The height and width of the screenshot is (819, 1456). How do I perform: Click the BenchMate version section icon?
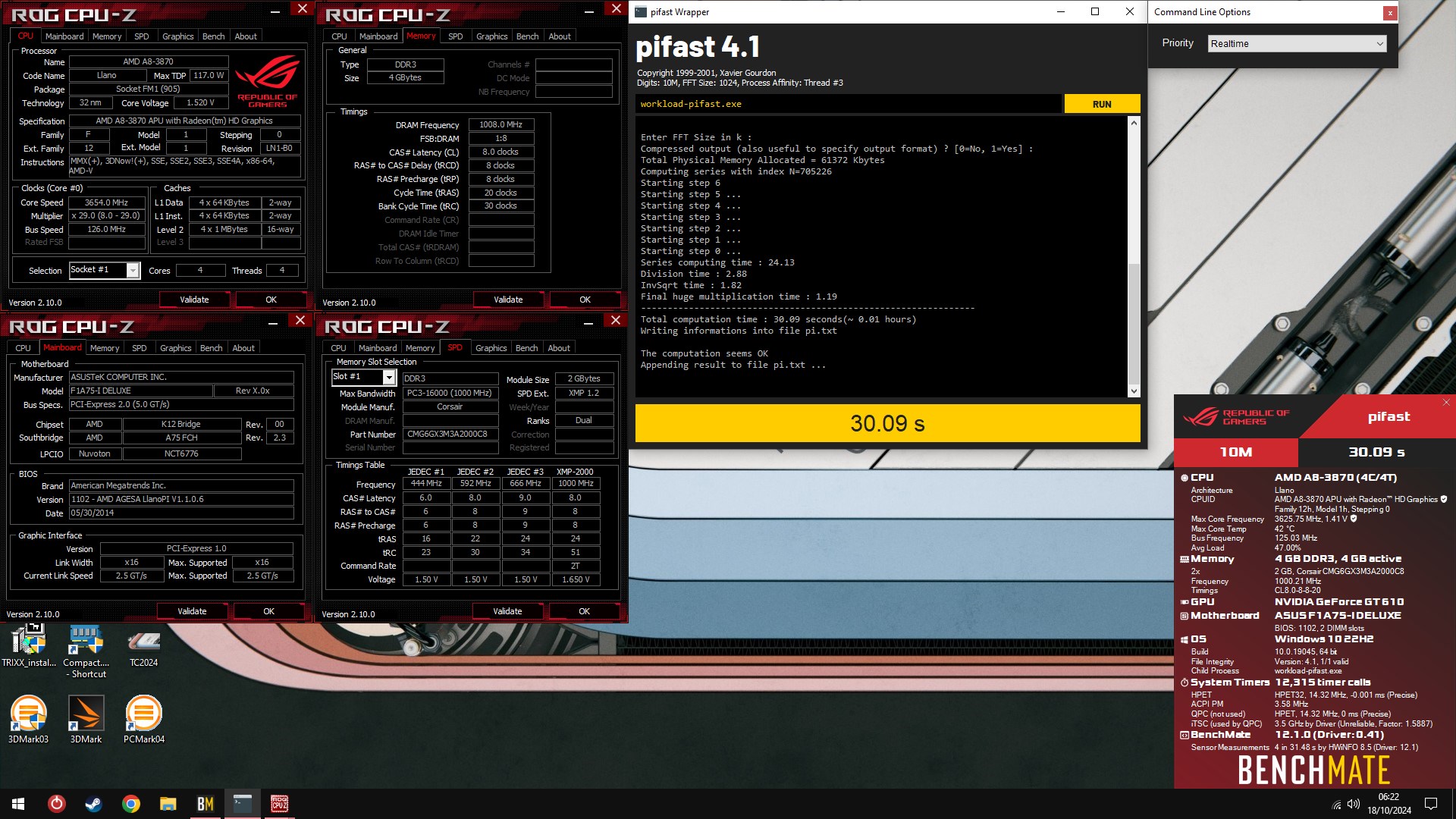pyautogui.click(x=1185, y=735)
